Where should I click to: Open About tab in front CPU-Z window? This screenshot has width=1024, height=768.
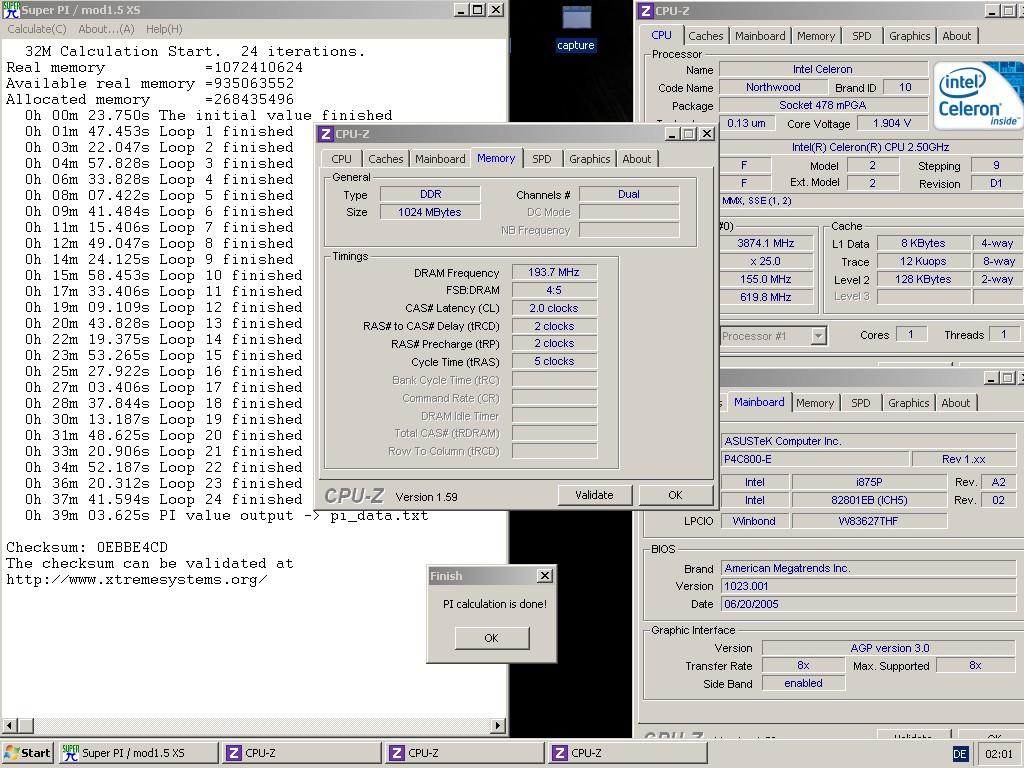click(636, 159)
